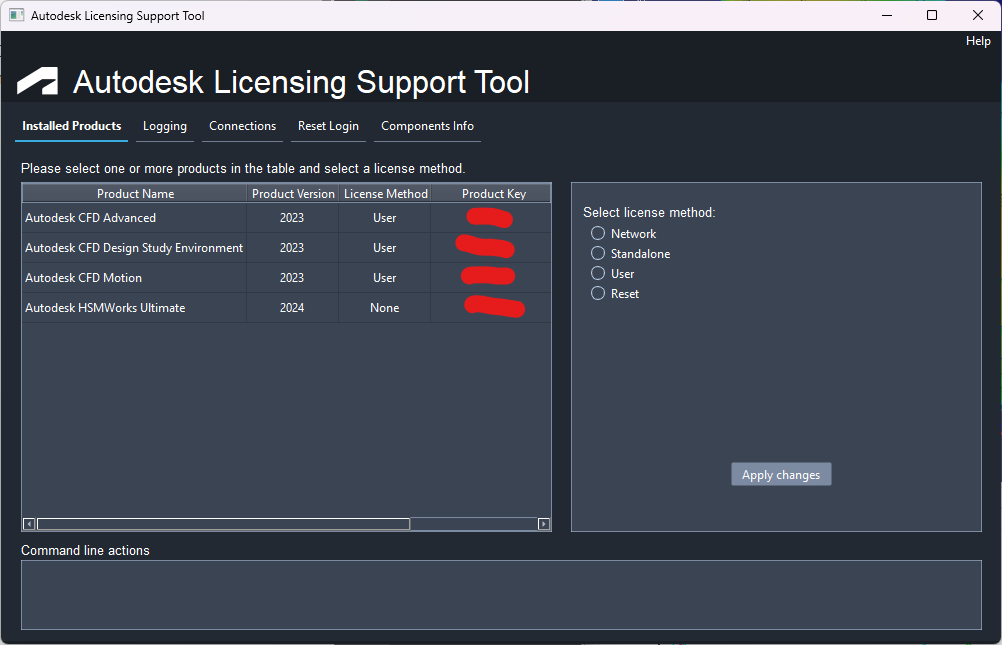The image size is (1002, 645).
Task: Click the right arrow of the horizontal scrollbar
Action: coord(543,523)
